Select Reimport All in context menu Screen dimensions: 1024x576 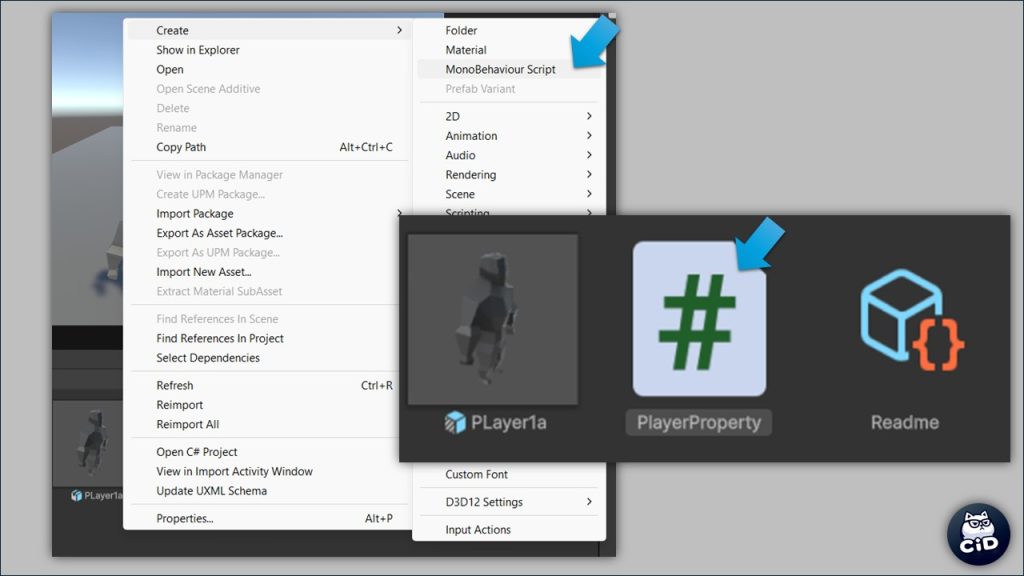pos(188,425)
